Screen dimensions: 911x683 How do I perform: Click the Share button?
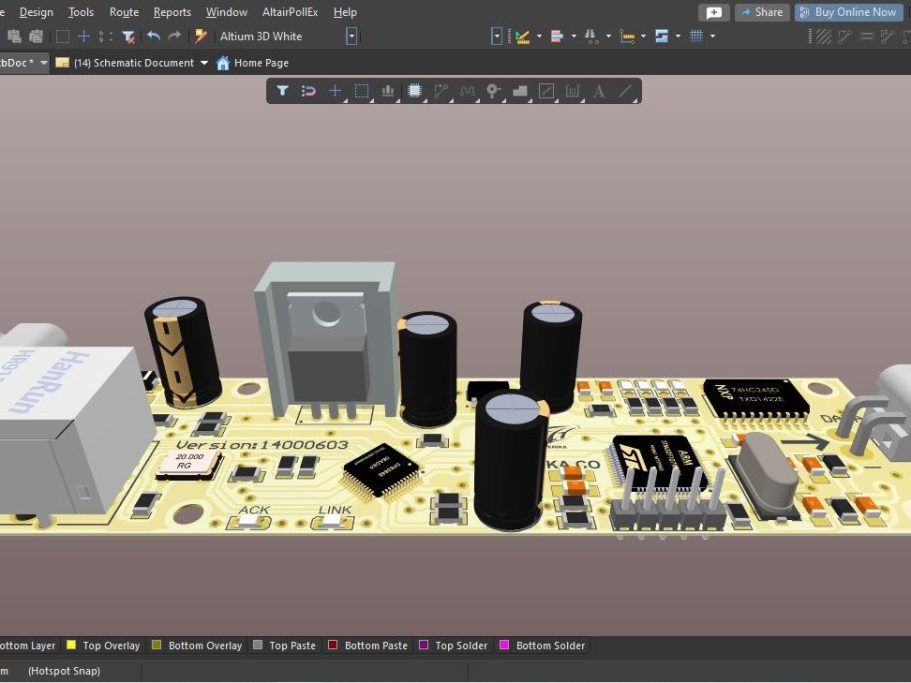pyautogui.click(x=762, y=12)
